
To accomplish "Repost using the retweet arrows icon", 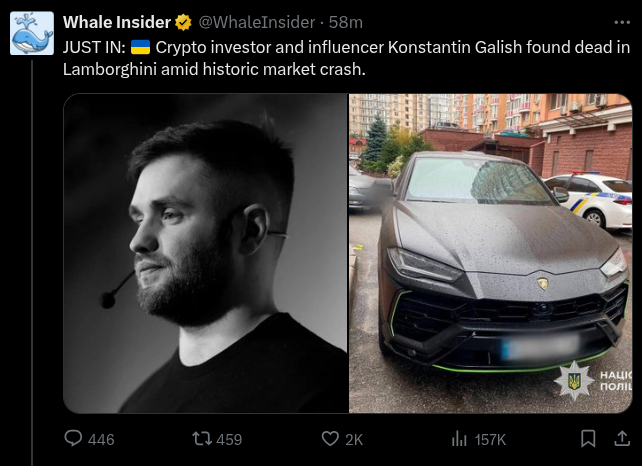I will pyautogui.click(x=201, y=439).
